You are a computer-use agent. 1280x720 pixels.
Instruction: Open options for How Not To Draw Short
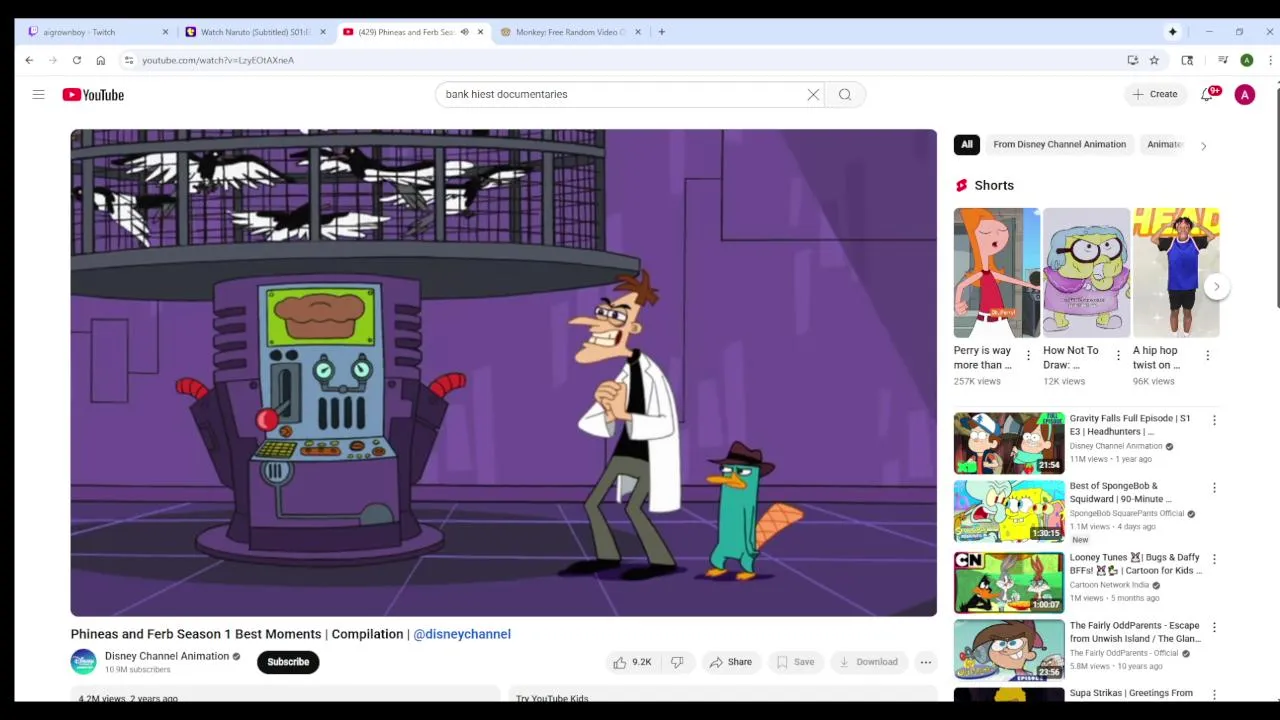[x=1118, y=356]
